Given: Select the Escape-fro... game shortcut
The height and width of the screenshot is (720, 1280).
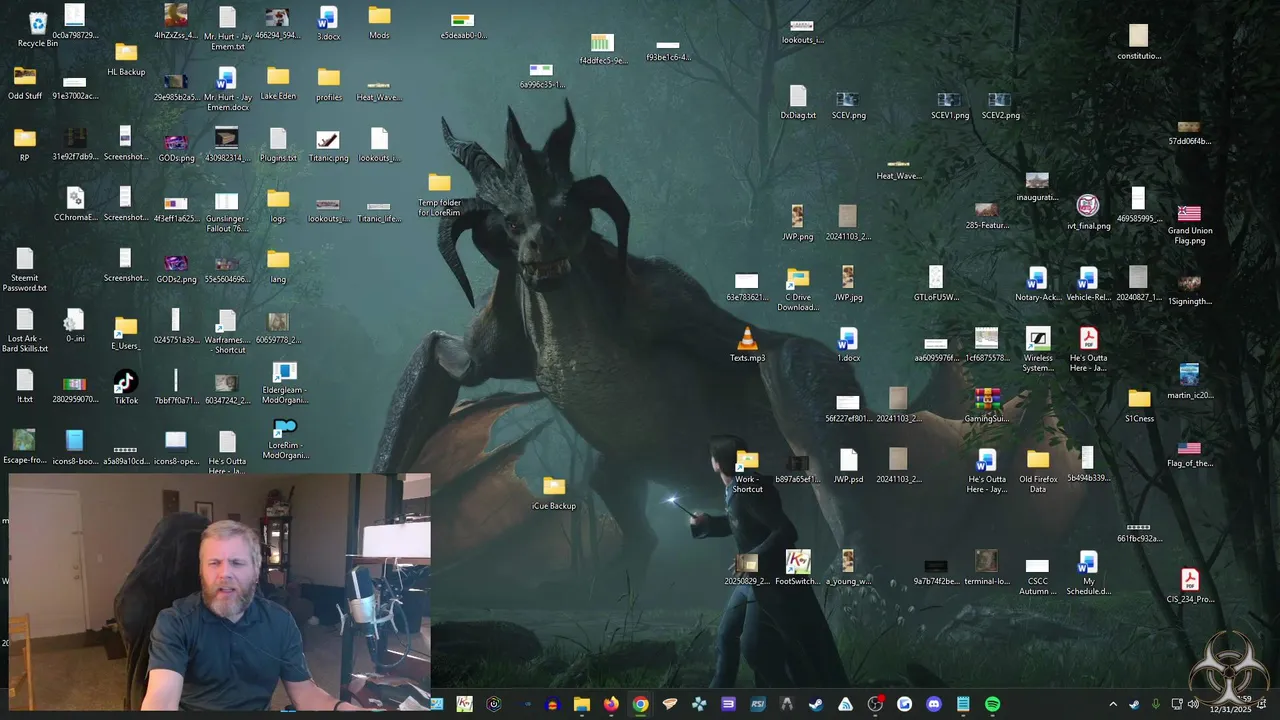Looking at the screenshot, I should tap(25, 447).
